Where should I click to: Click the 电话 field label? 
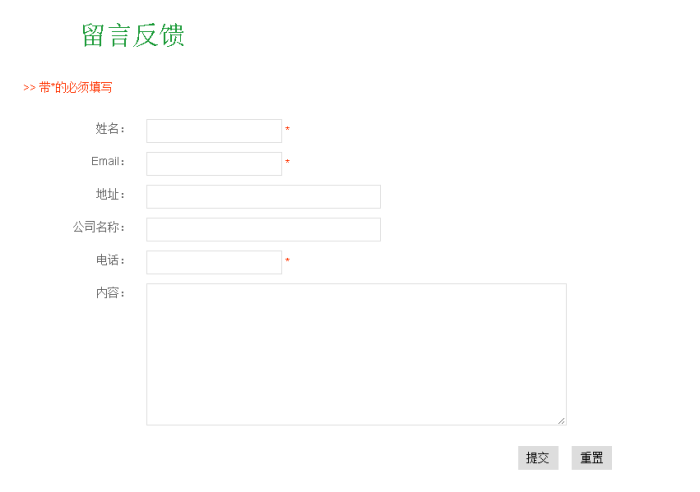110,260
